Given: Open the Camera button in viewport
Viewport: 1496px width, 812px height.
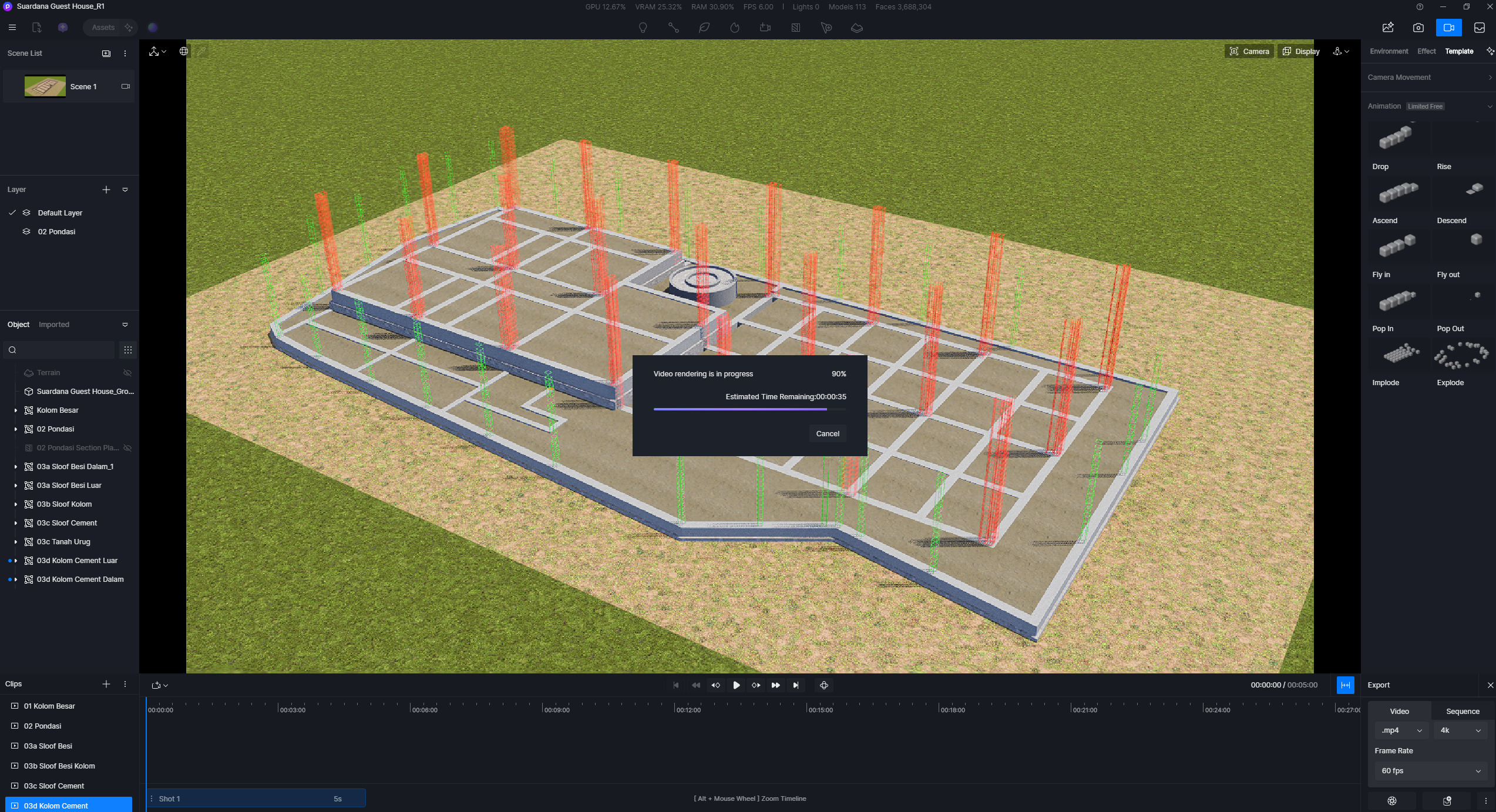Looking at the screenshot, I should [1249, 51].
